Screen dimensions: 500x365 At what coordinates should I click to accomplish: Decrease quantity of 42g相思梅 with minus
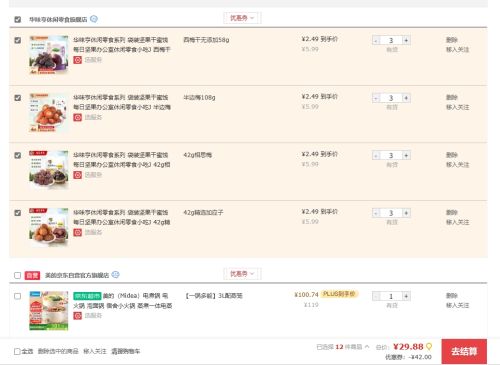pos(376,155)
